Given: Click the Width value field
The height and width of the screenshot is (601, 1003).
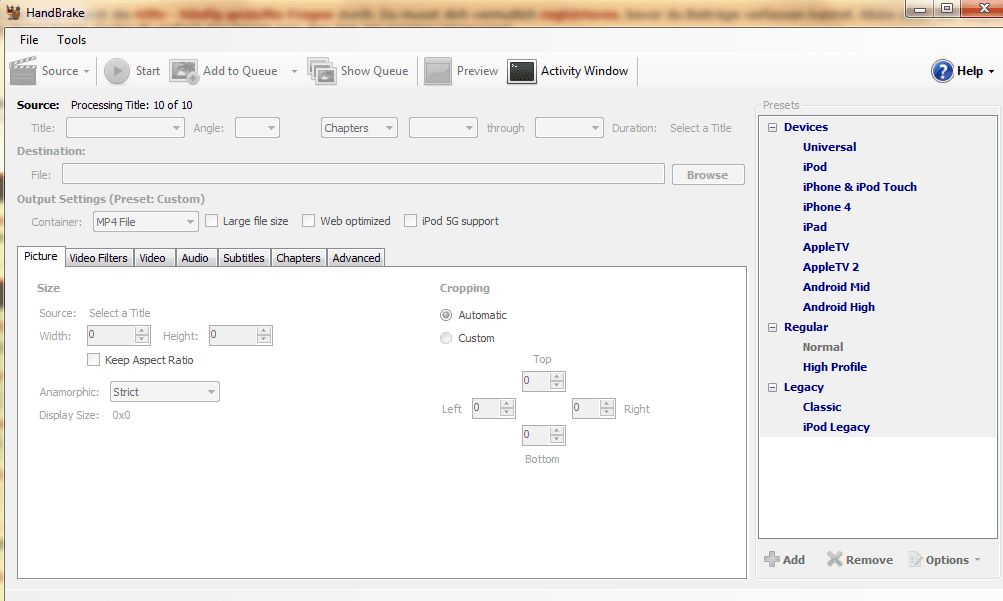Looking at the screenshot, I should (x=110, y=335).
